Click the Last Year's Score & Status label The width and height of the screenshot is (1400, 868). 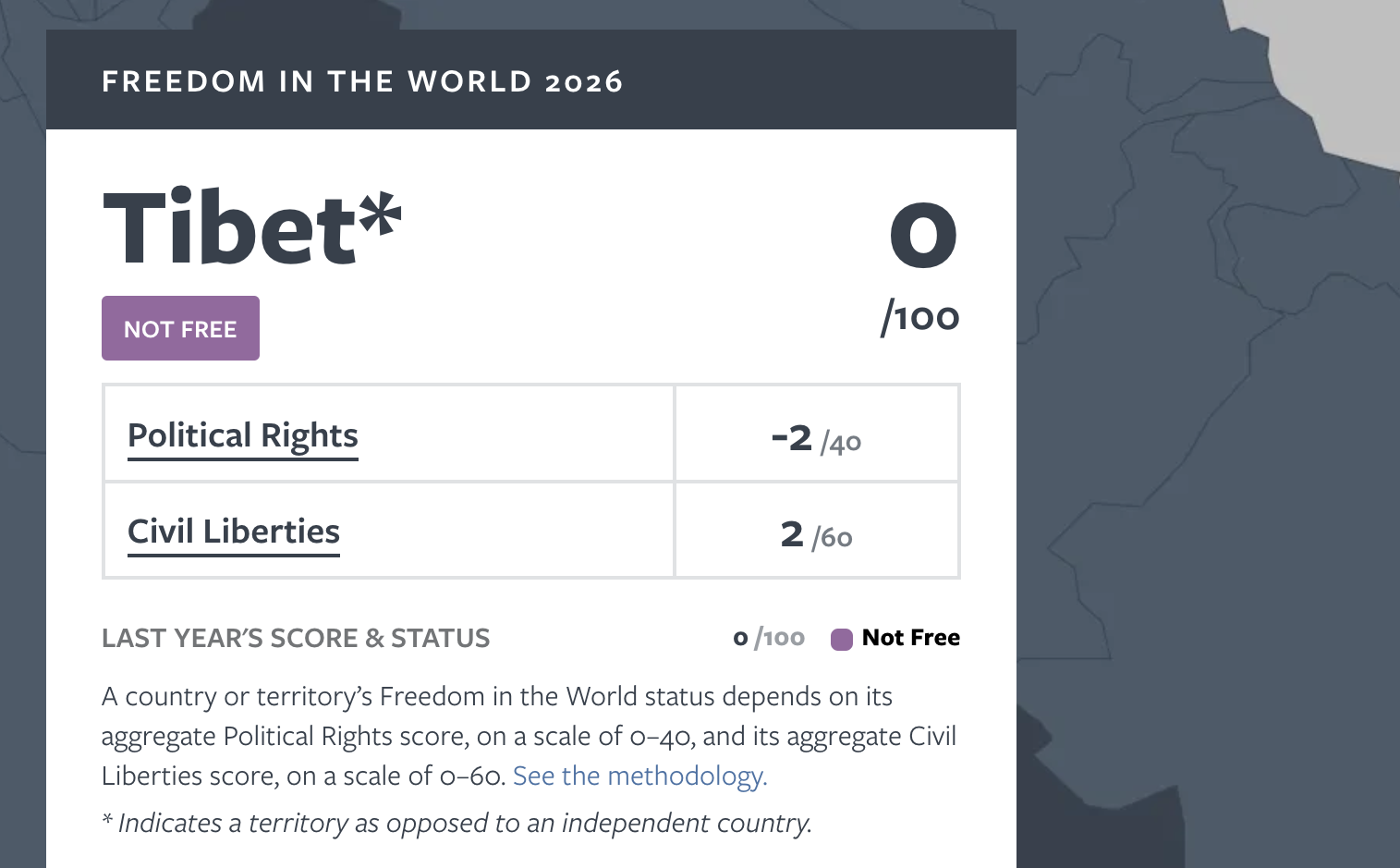(x=296, y=638)
